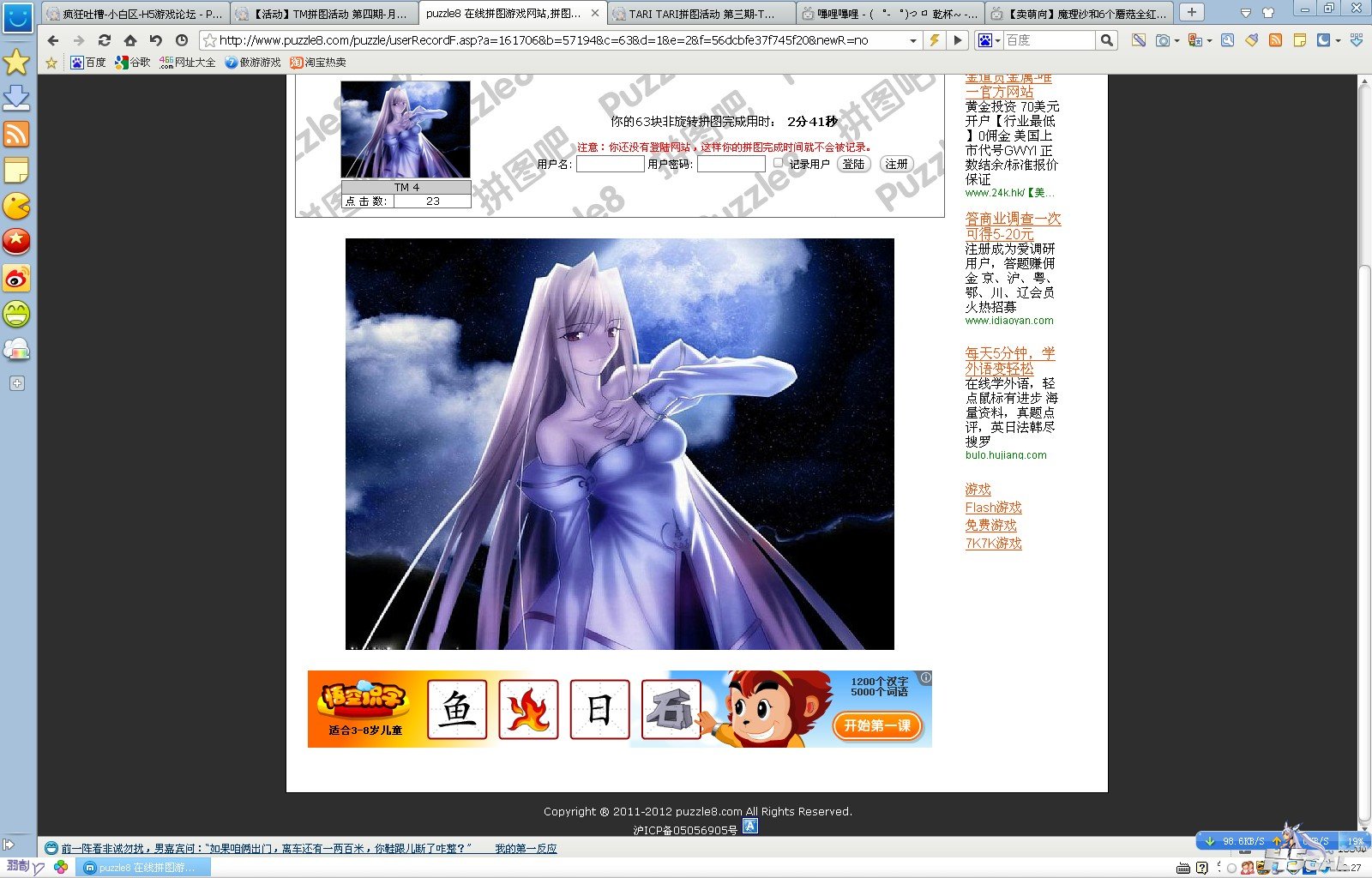
Task: Expand the screenshot camera dropdown arrow
Action: point(1176,40)
